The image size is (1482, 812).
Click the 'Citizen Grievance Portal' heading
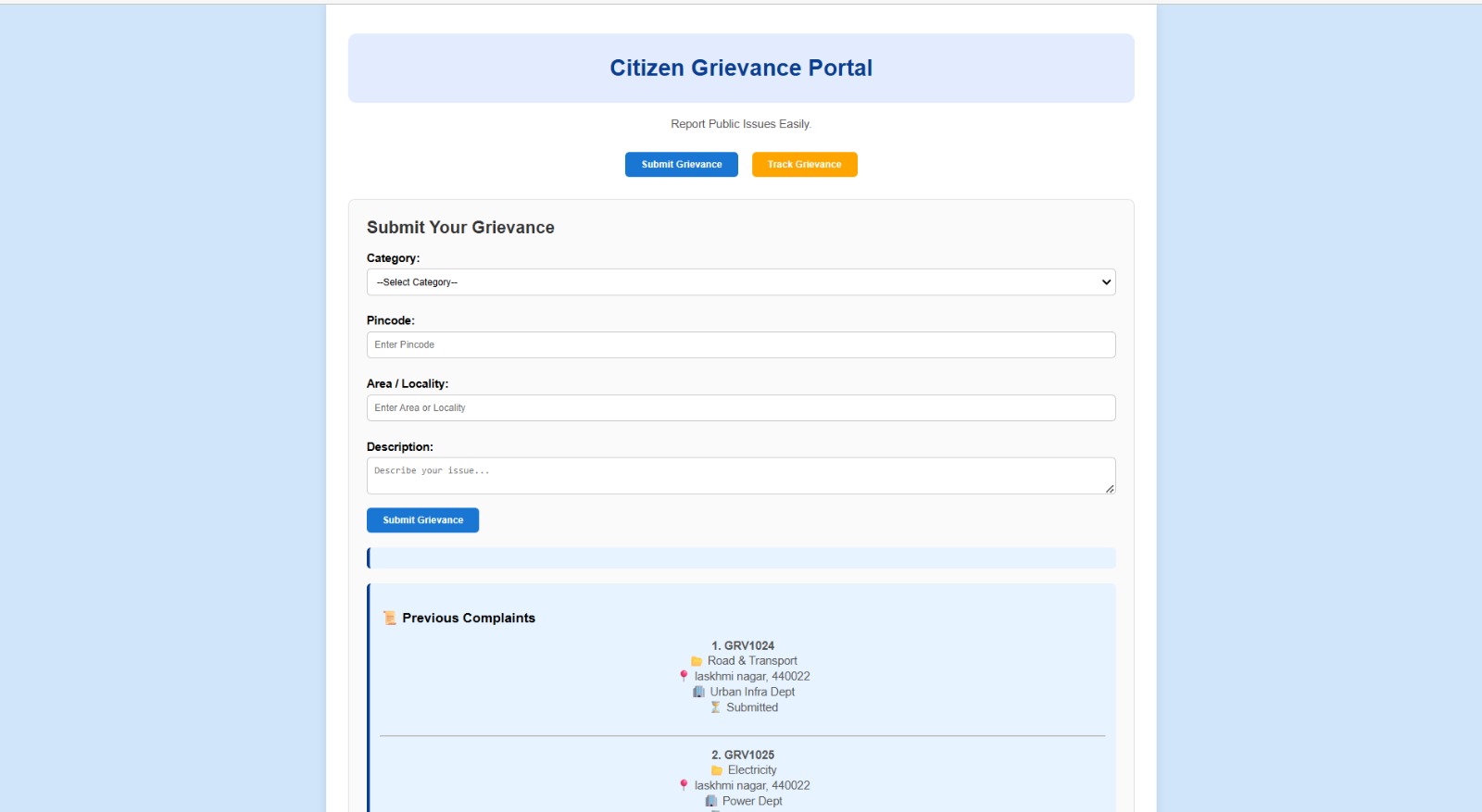741,68
